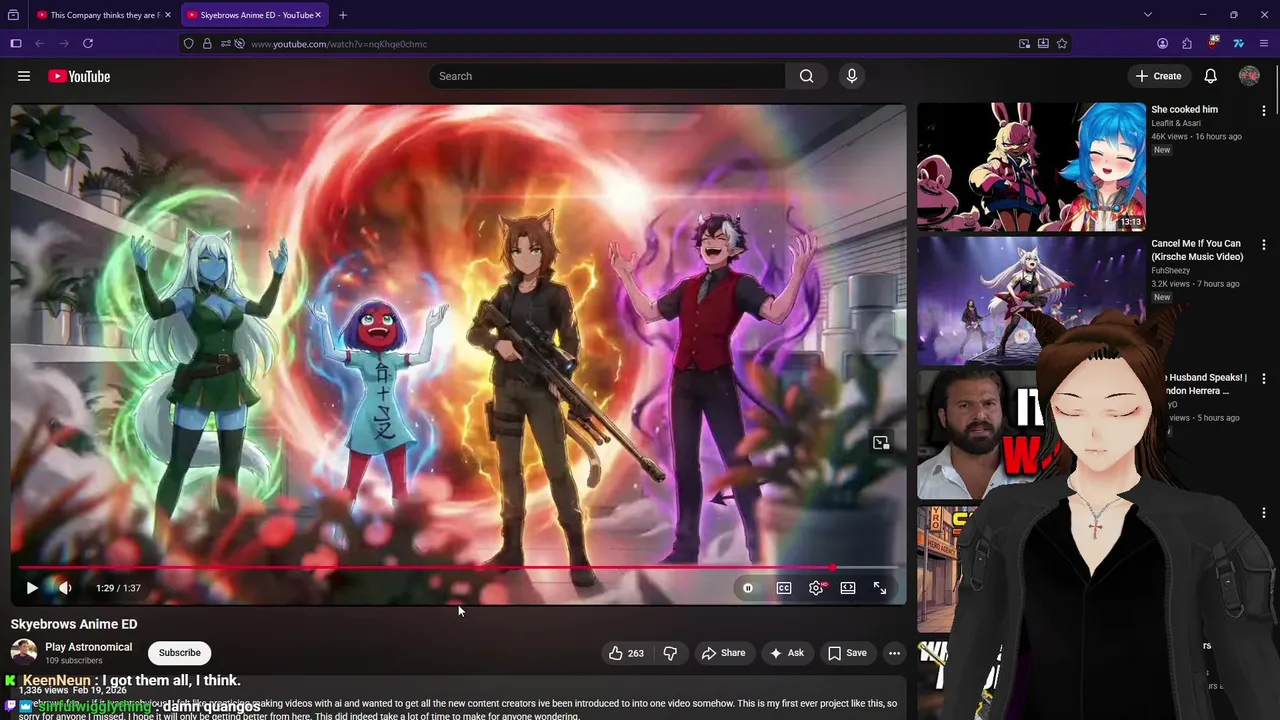Open the player settings gear
The image size is (1280, 720).
coord(816,588)
